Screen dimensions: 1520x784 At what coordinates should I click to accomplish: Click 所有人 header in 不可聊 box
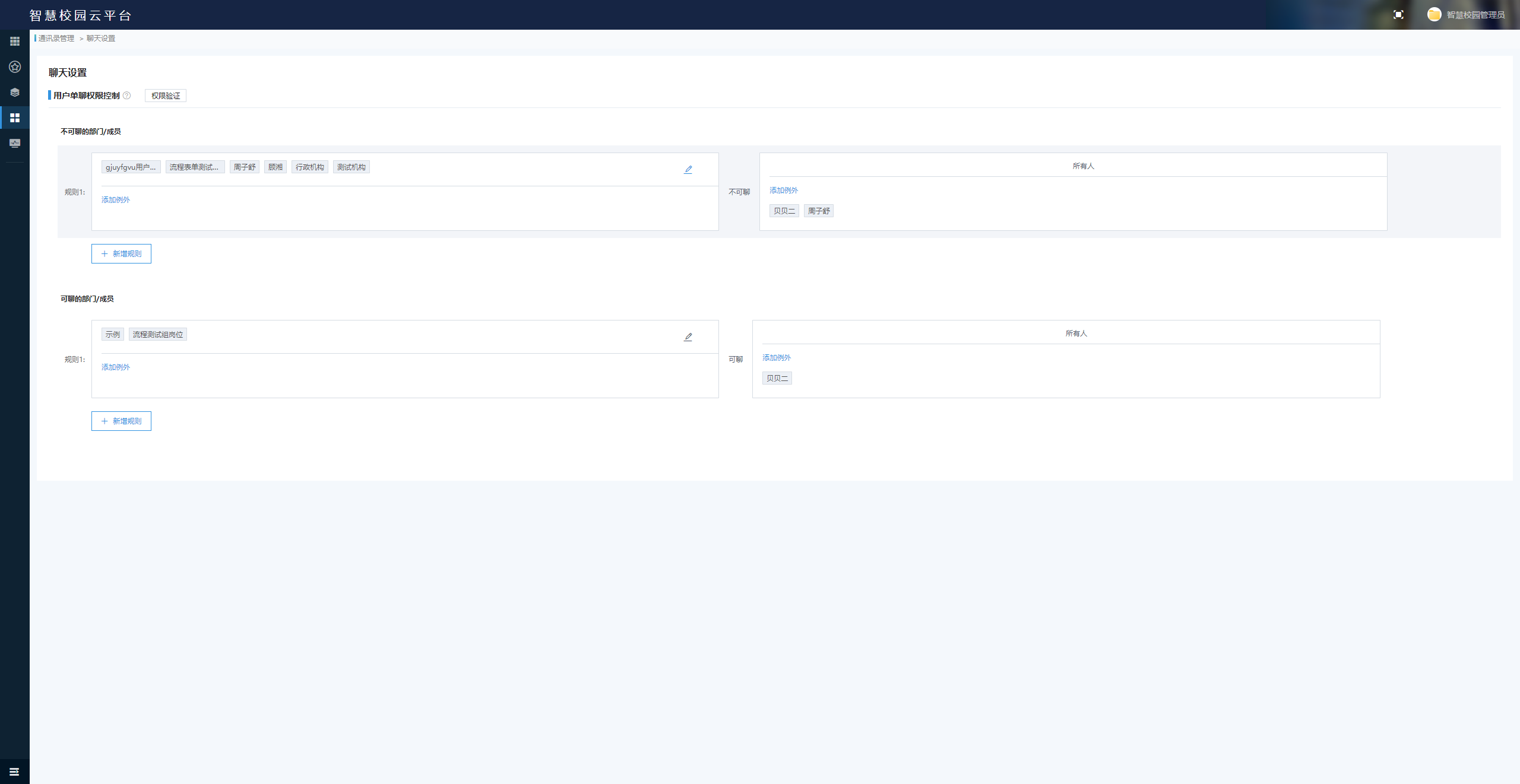click(1083, 166)
